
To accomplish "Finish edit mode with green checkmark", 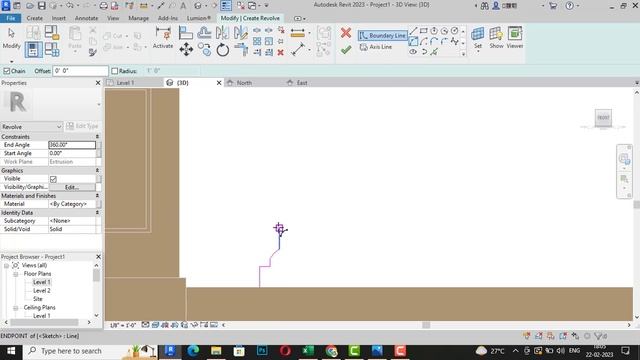I will [346, 50].
